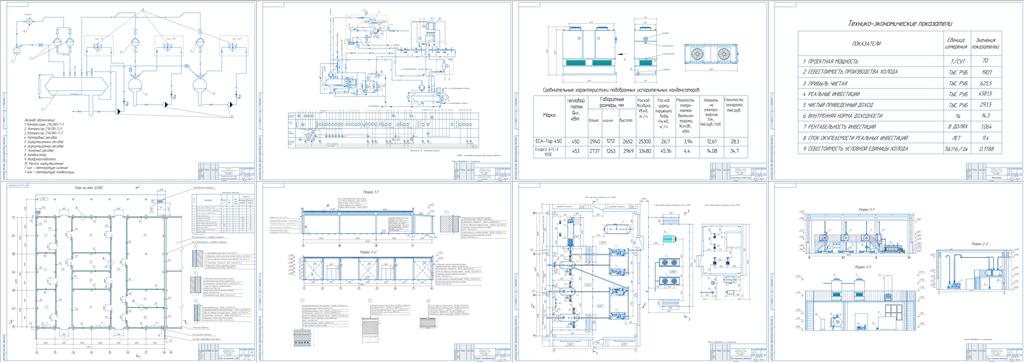The width and height of the screenshot is (1024, 362).
Task: Select the sheet with 'Разрез 1-1' building sections
Action: (385, 272)
